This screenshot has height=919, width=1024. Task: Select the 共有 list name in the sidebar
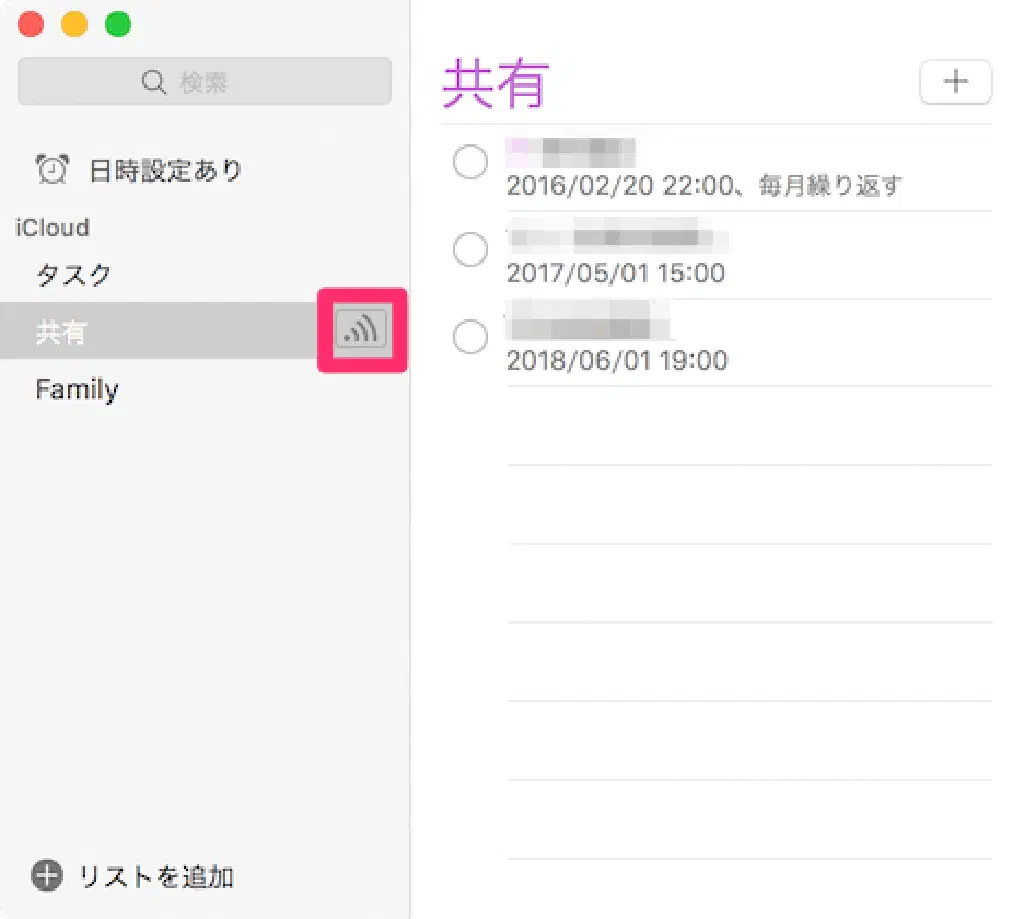(x=62, y=332)
